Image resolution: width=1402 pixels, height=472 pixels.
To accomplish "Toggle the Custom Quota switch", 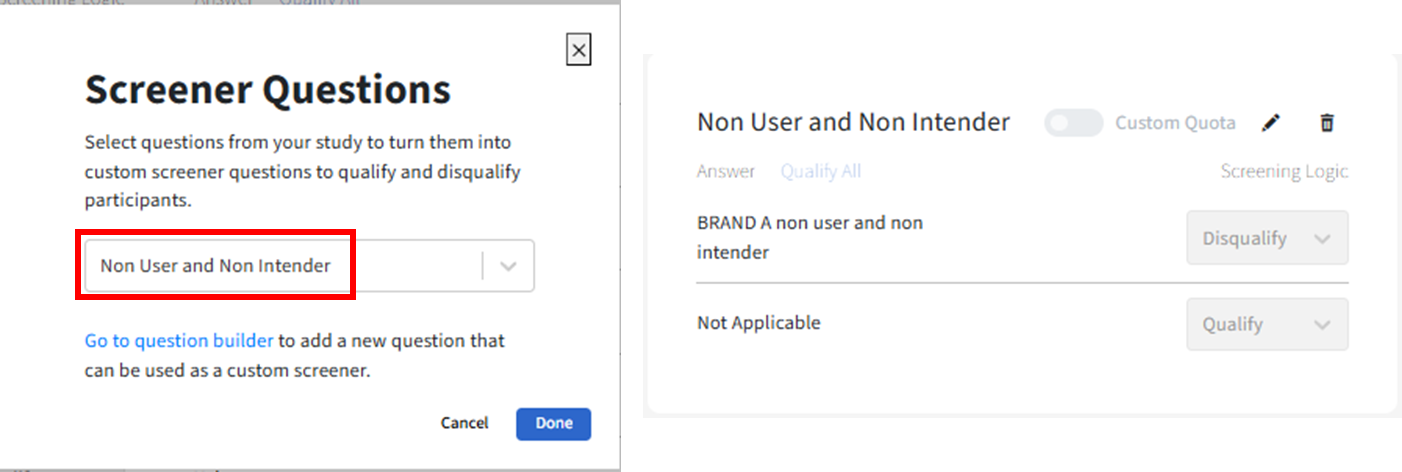I will click(x=1073, y=123).
